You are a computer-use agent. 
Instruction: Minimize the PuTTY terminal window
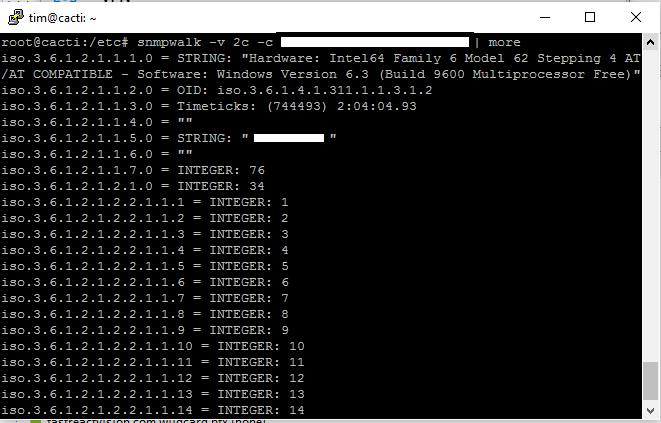pyautogui.click(x=545, y=17)
